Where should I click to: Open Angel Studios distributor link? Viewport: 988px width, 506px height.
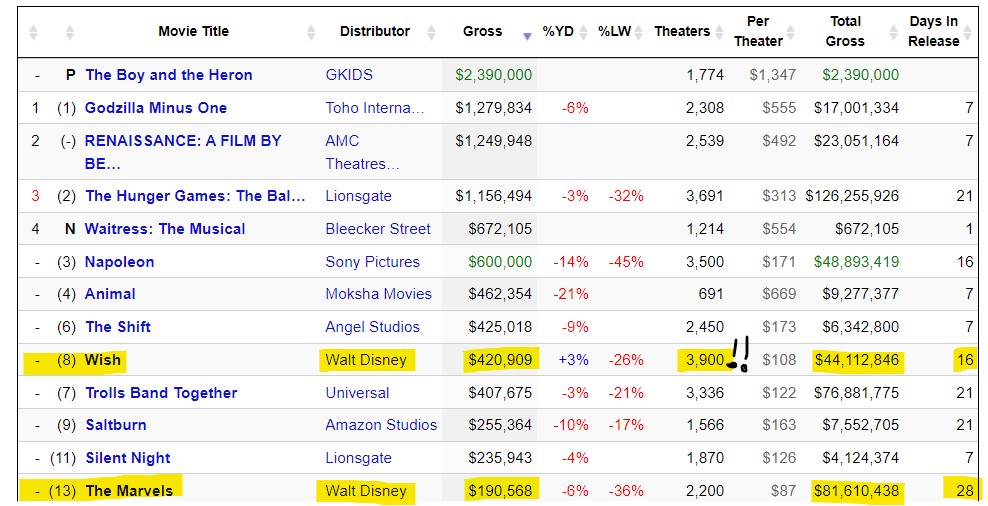[x=372, y=326]
